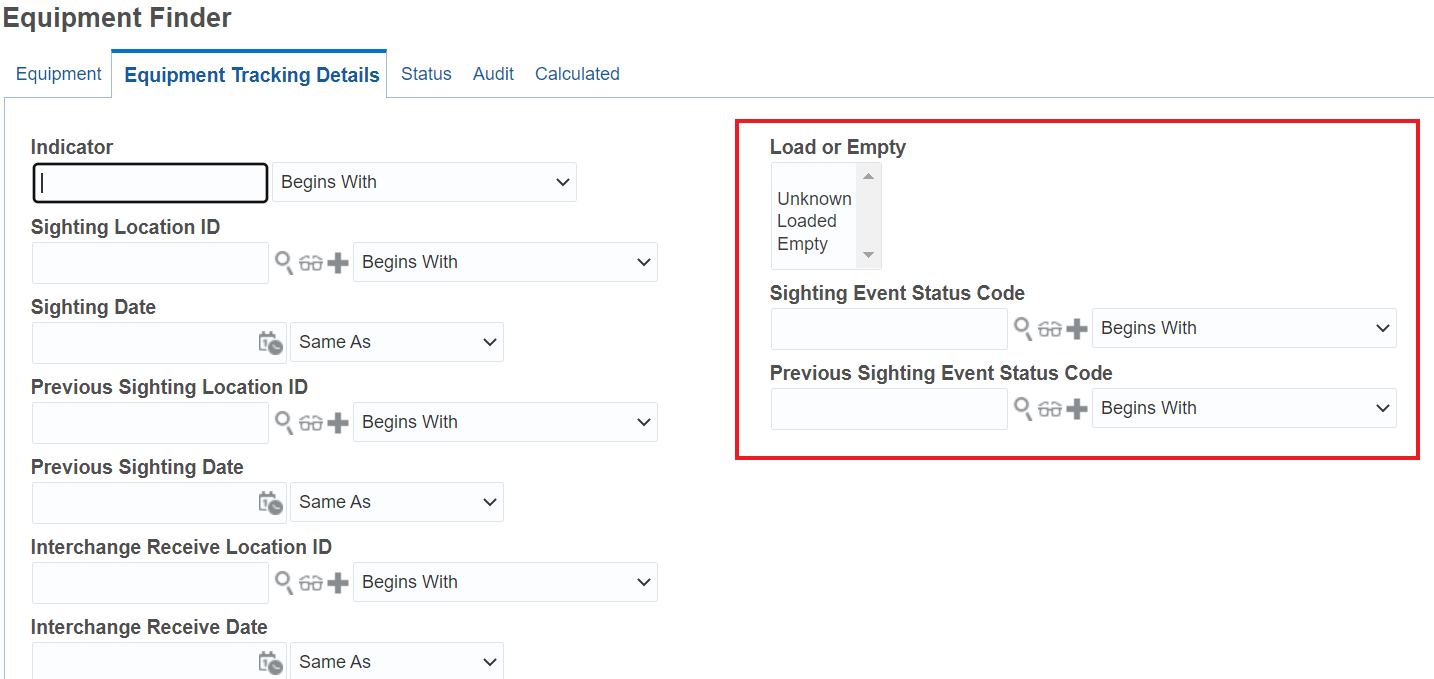This screenshot has width=1434, height=679.
Task: Open calendar picker for Sighting Date
Action: click(270, 343)
